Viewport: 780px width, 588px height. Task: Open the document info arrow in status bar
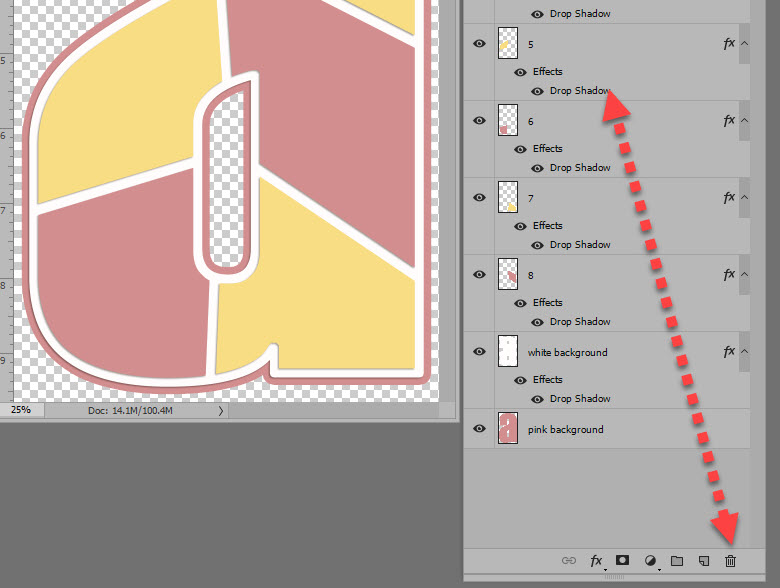[x=221, y=411]
